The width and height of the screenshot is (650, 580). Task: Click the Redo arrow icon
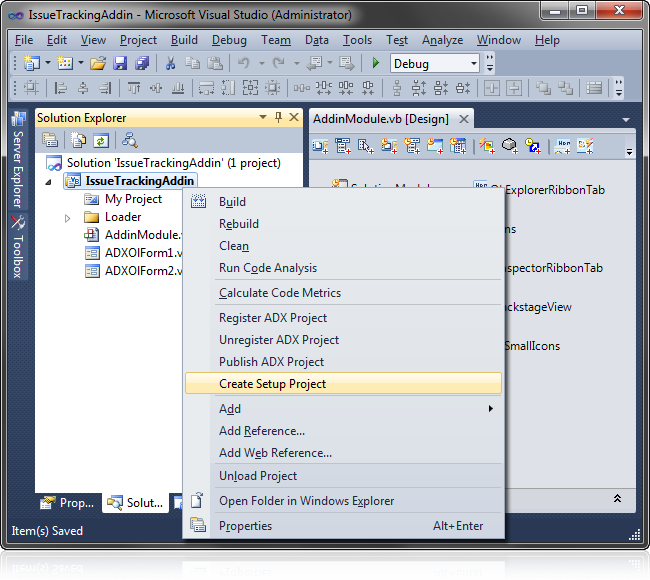coord(279,63)
